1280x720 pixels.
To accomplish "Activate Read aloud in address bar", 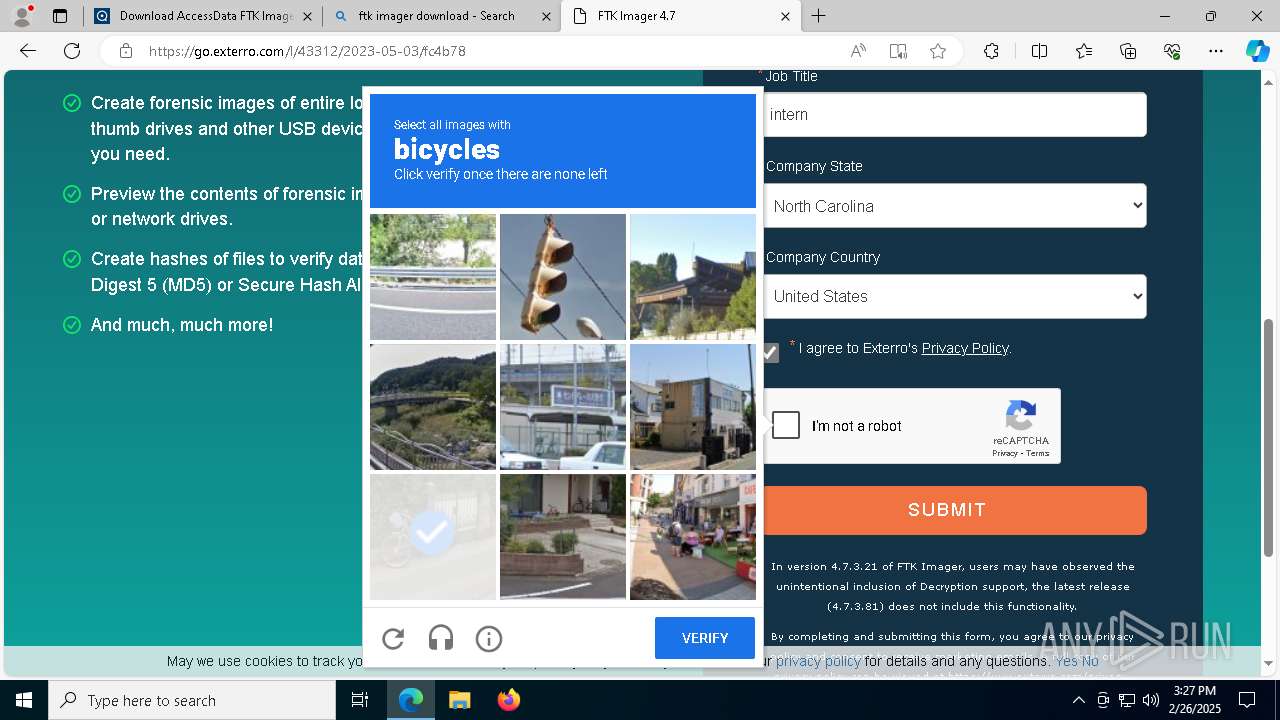I will point(858,51).
